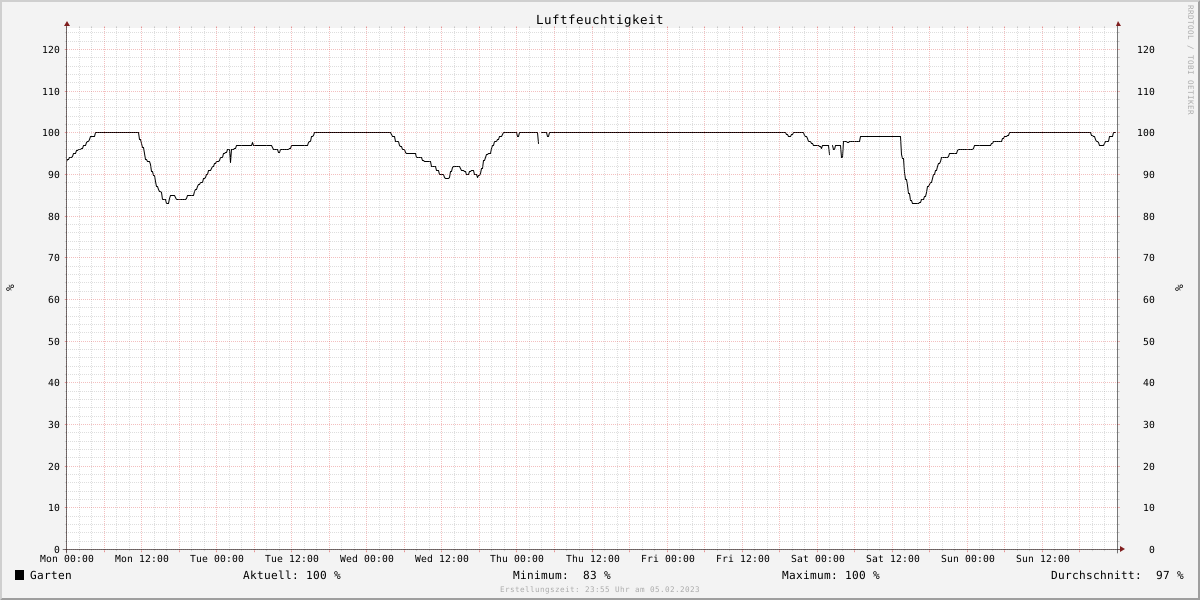
Task: Click the 120 label on the left axis
Action: click(x=50, y=50)
